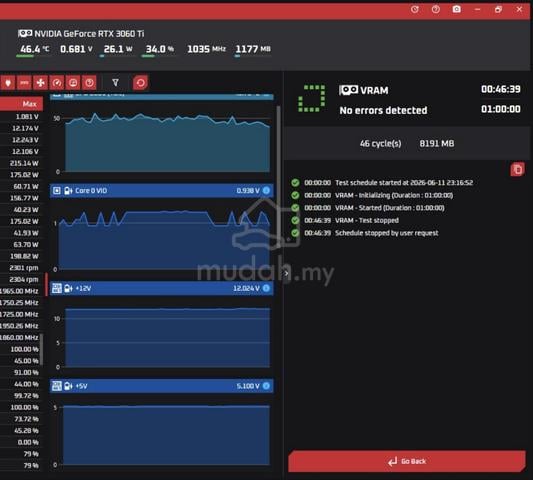Click the info icon on +5V graph

click(266, 386)
